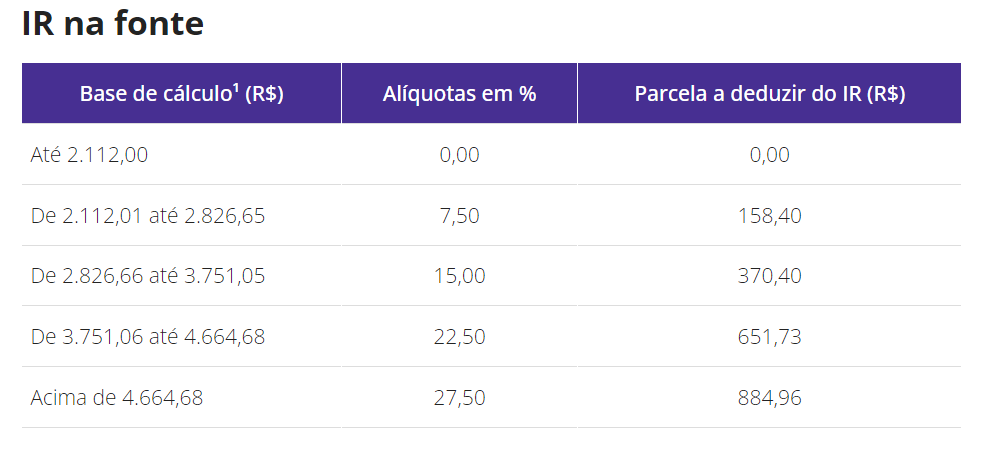Screen dimensions: 1002x472
Task: Click the "De 2.112,01 até 2.826,65" cell
Action: (x=148, y=216)
